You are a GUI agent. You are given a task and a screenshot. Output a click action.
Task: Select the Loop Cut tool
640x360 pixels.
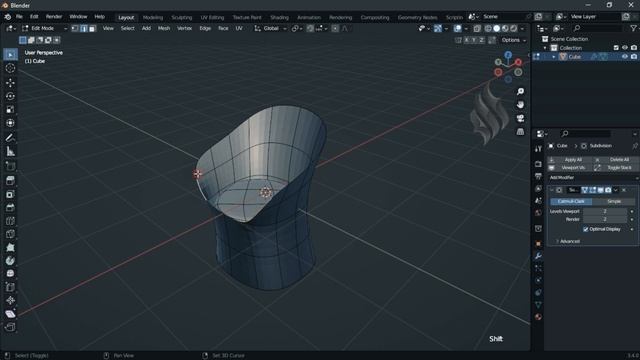[11, 221]
